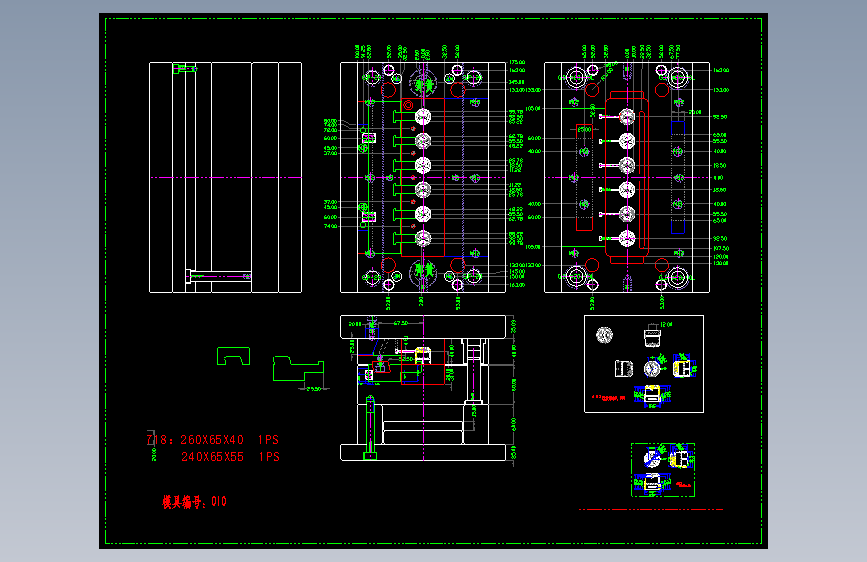This screenshot has height=562, width=867.
Task: Click the horizontal screw at bottom of side view
Action: [x=218, y=275]
